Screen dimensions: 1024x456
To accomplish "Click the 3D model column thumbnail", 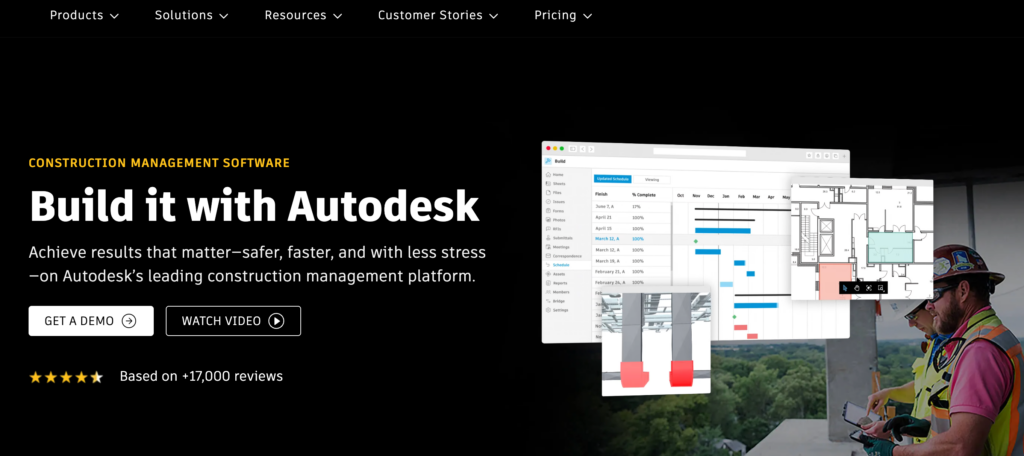I will tap(656, 340).
